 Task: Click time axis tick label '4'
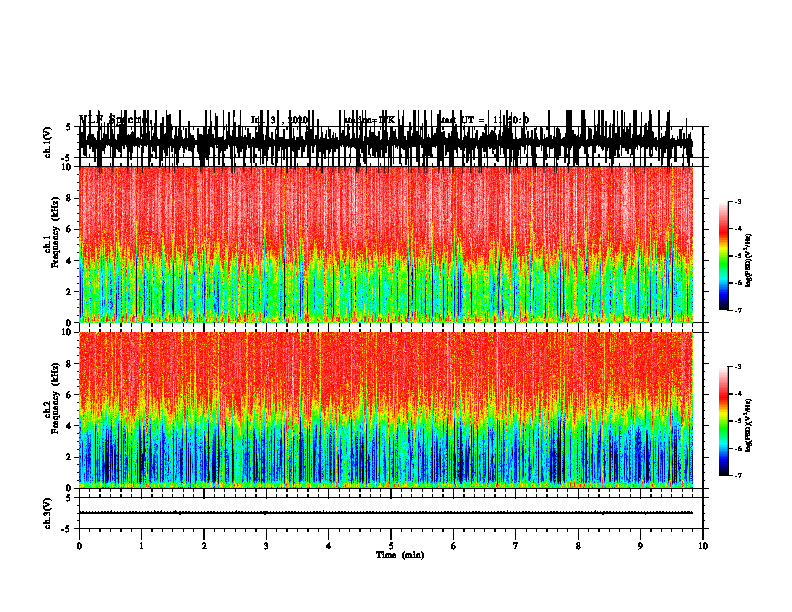[329, 546]
